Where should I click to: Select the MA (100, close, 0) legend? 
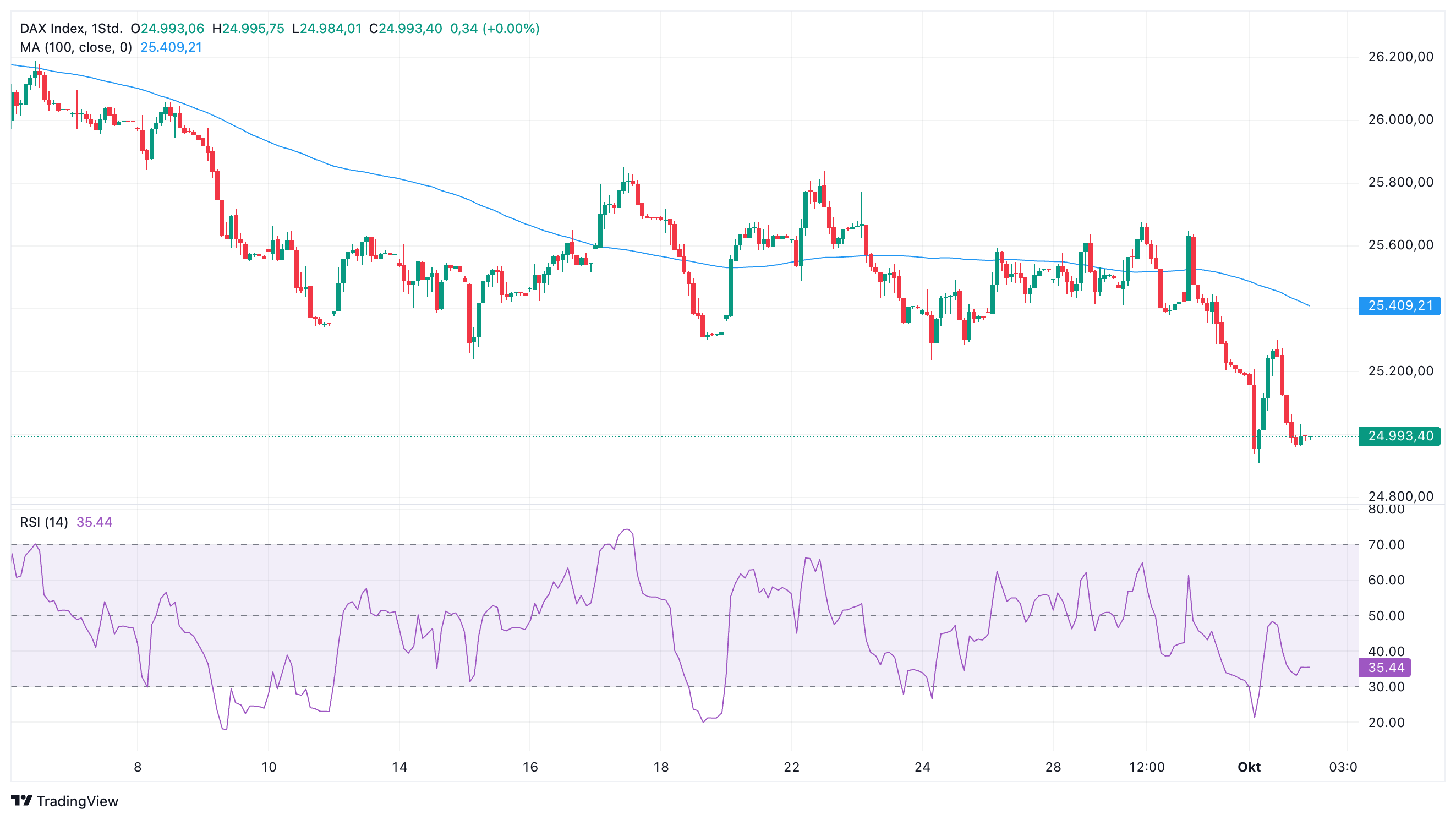[76, 47]
